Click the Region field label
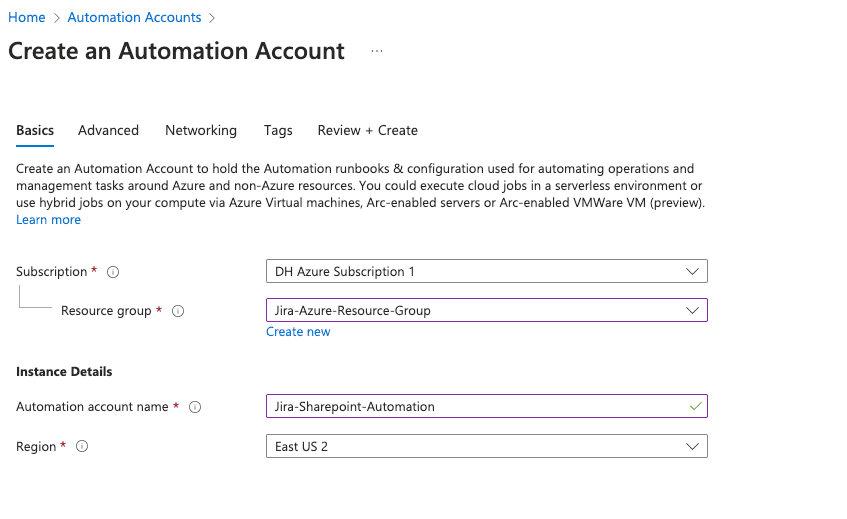The width and height of the screenshot is (847, 519). coord(36,447)
